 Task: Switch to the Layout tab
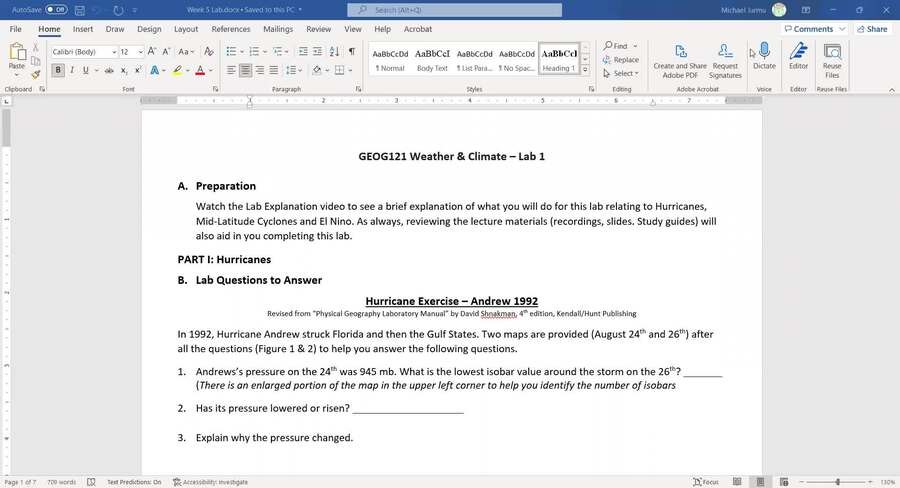coord(186,29)
